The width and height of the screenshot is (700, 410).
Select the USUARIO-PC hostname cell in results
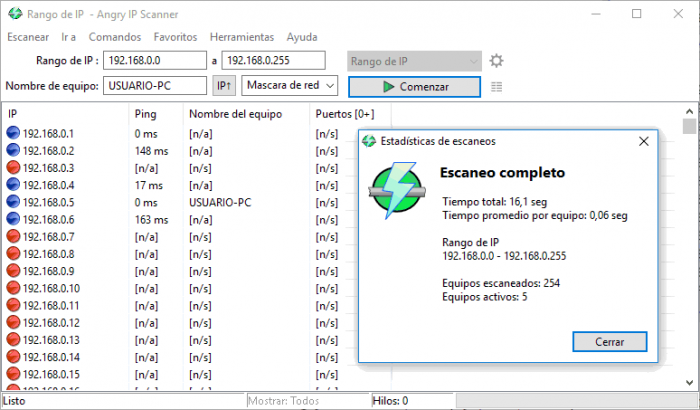pos(220,202)
